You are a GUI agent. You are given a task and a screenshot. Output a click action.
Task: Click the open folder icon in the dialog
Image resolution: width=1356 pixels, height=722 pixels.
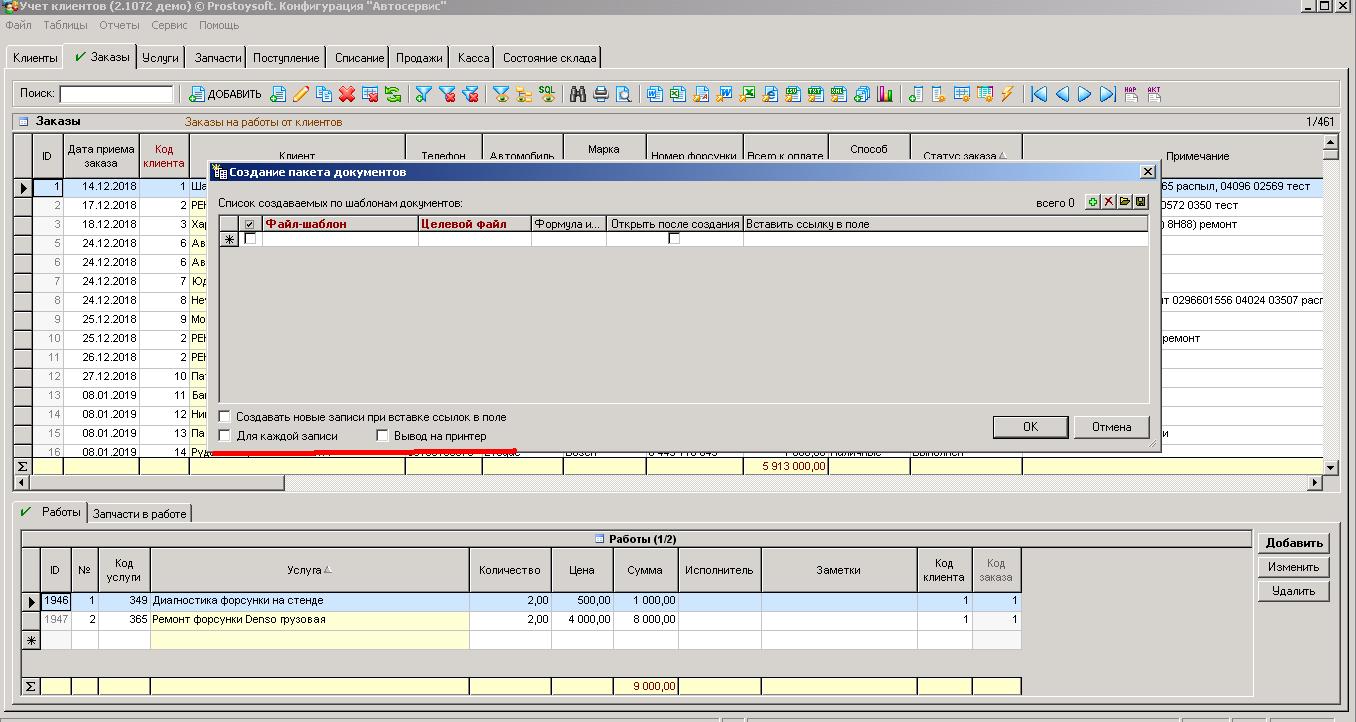coord(1125,202)
